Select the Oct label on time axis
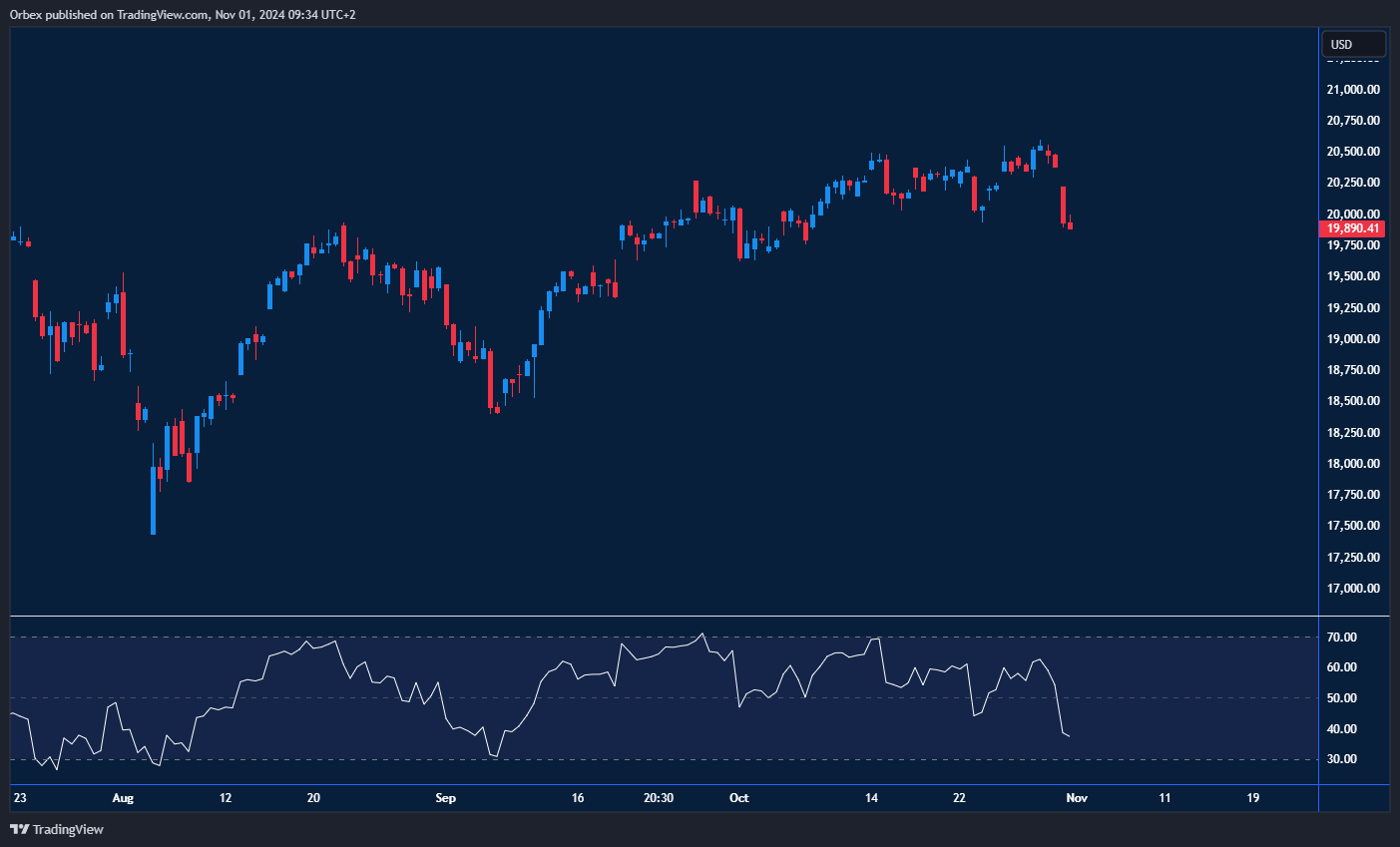The height and width of the screenshot is (847, 1400). (x=738, y=798)
